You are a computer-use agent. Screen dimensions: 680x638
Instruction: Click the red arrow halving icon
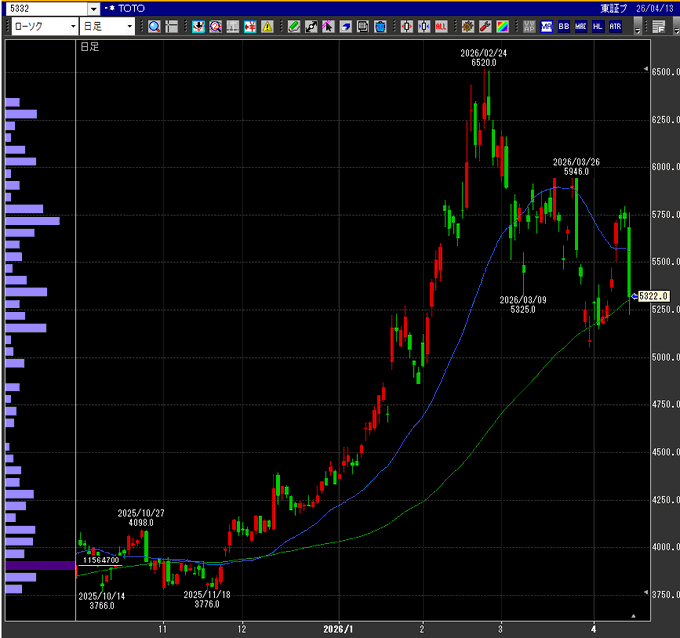250,26
